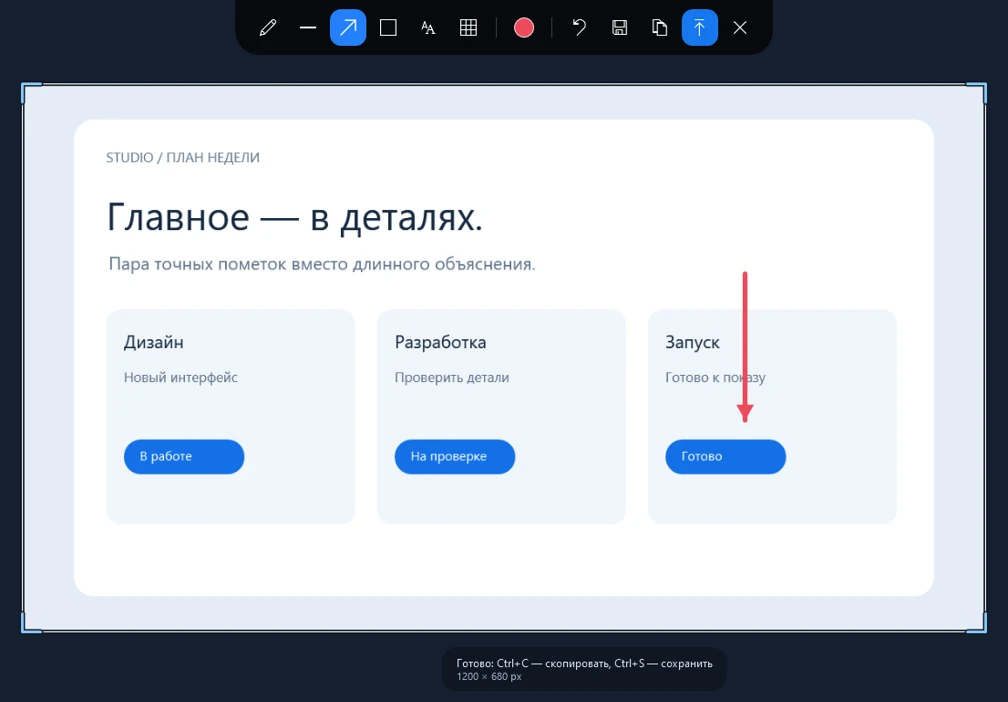Copy the screenshot to the clipboard
The height and width of the screenshot is (702, 1008).
pyautogui.click(x=660, y=28)
